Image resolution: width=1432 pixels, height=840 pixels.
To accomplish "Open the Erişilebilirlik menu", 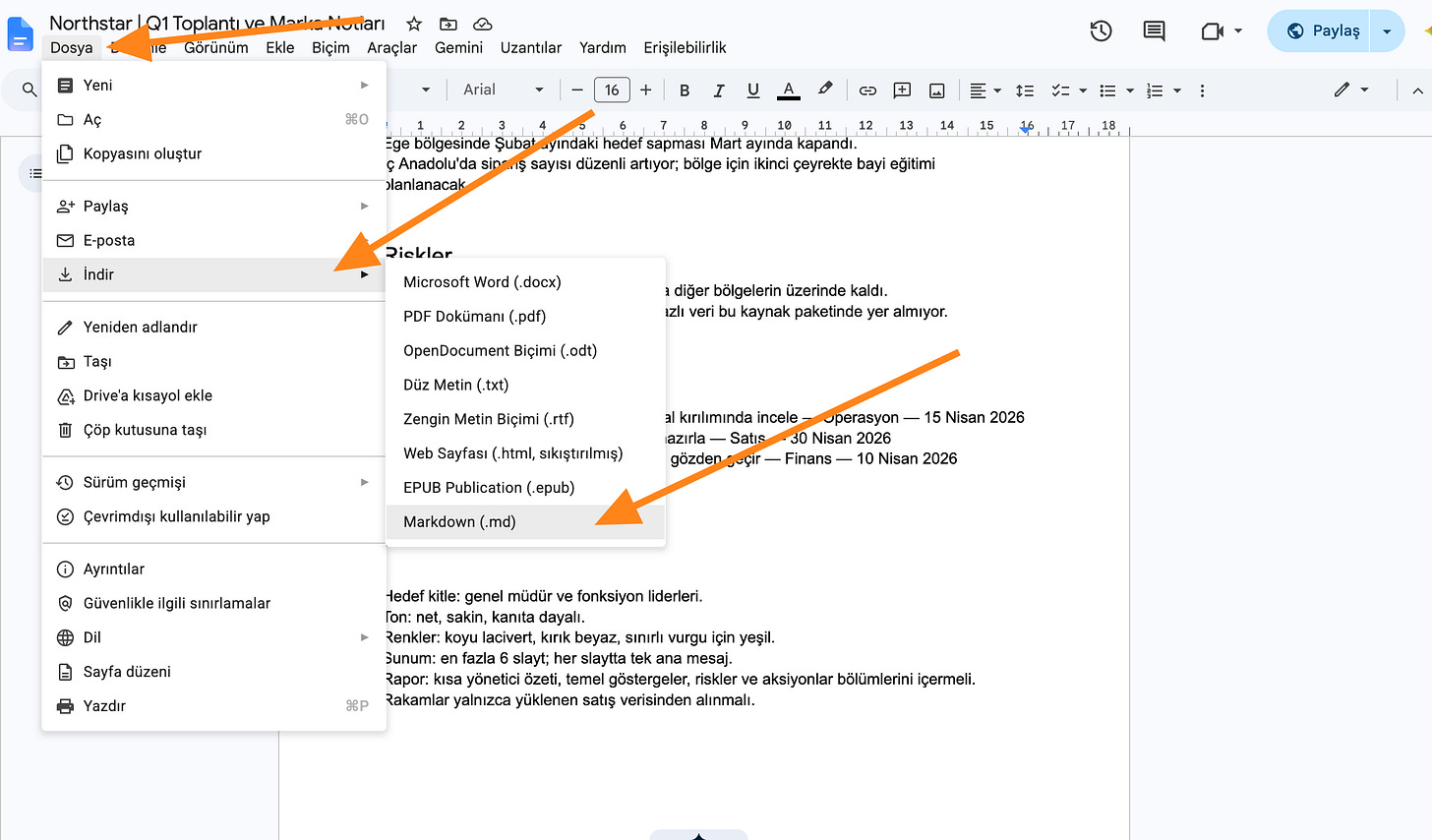I will click(686, 47).
